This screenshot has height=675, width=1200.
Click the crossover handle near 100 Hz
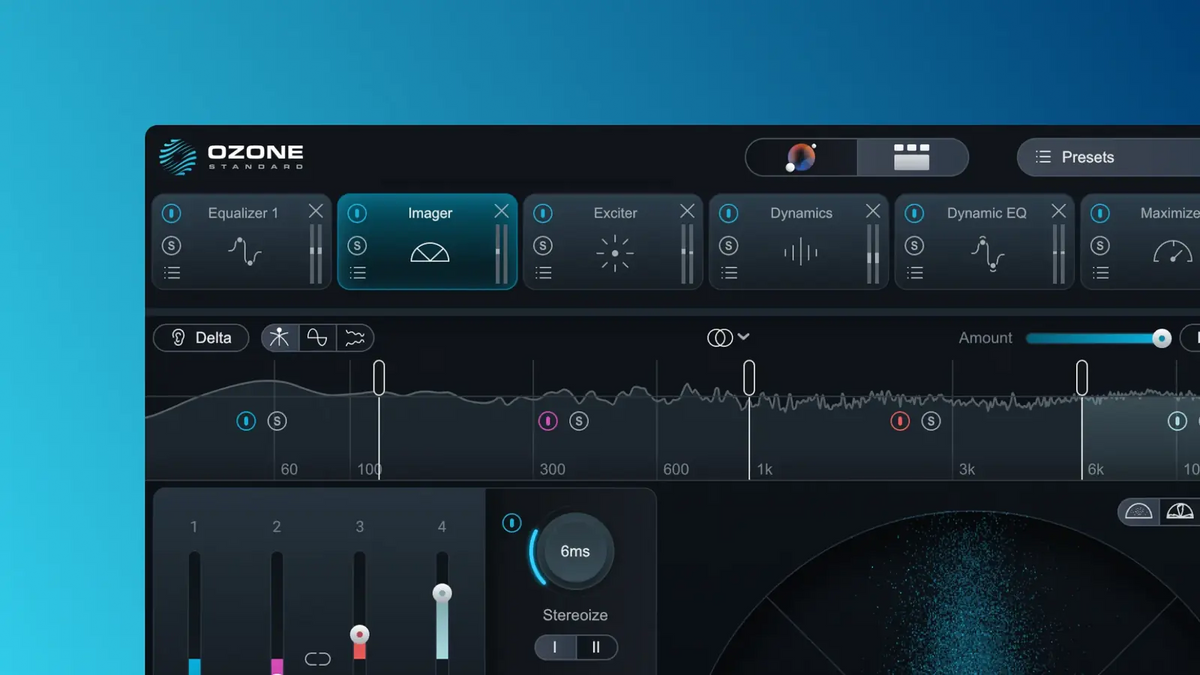point(379,378)
